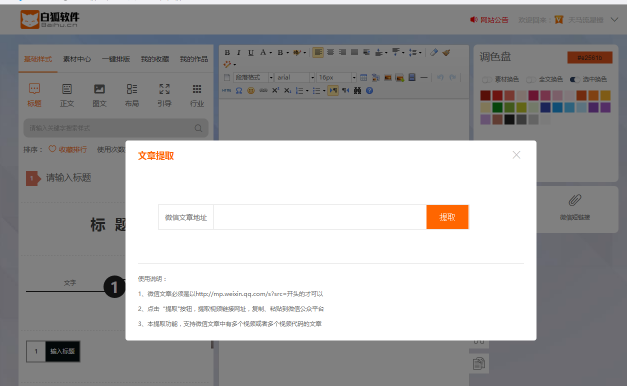
Task: Focus the style keyword search field
Action: coord(116,128)
